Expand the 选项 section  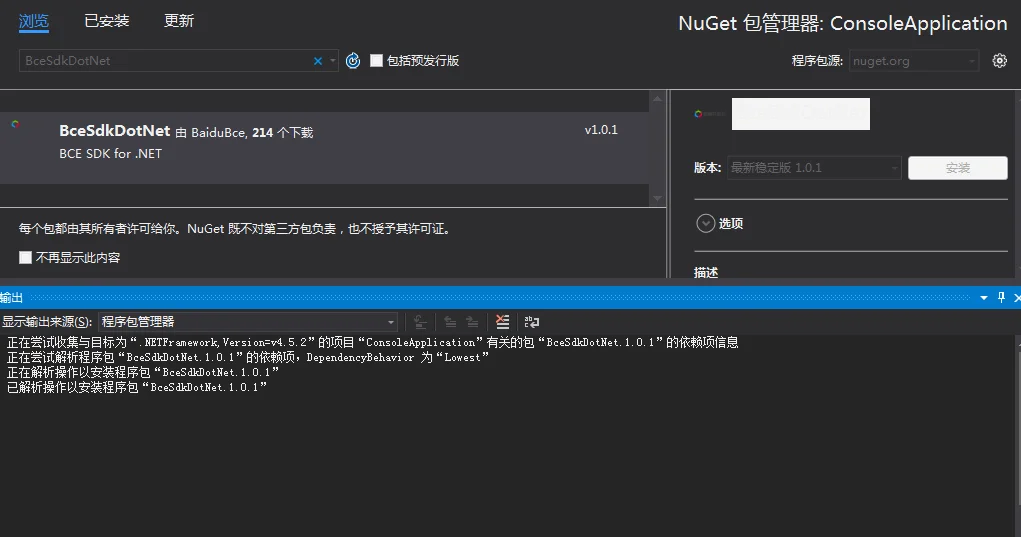[x=706, y=223]
